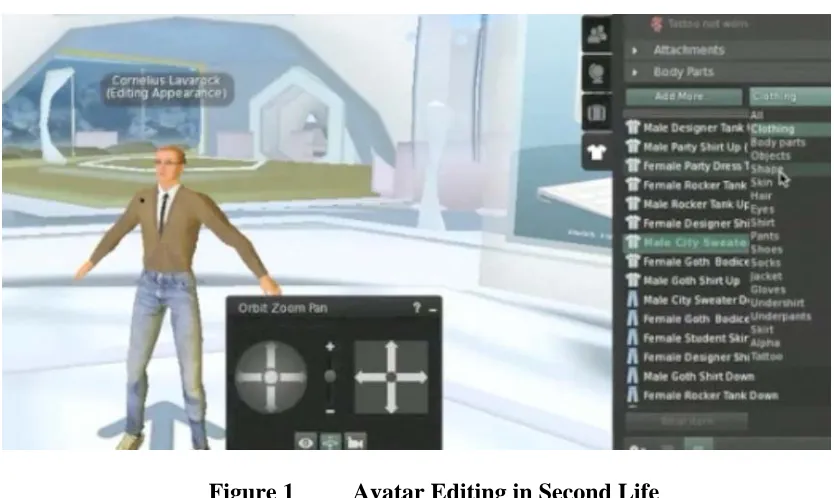
Task: Open the Appearance shirt sidebar icon
Action: pyautogui.click(x=597, y=152)
